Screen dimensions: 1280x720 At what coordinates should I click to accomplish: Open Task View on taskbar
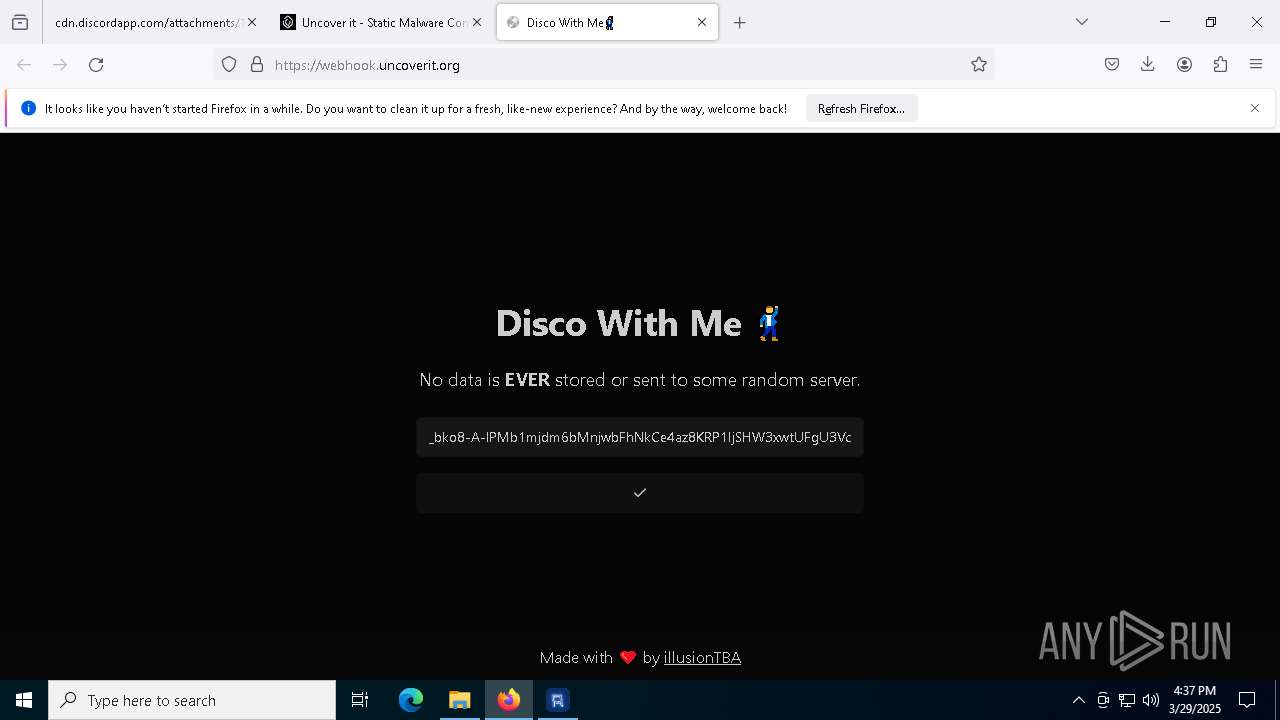pos(360,700)
